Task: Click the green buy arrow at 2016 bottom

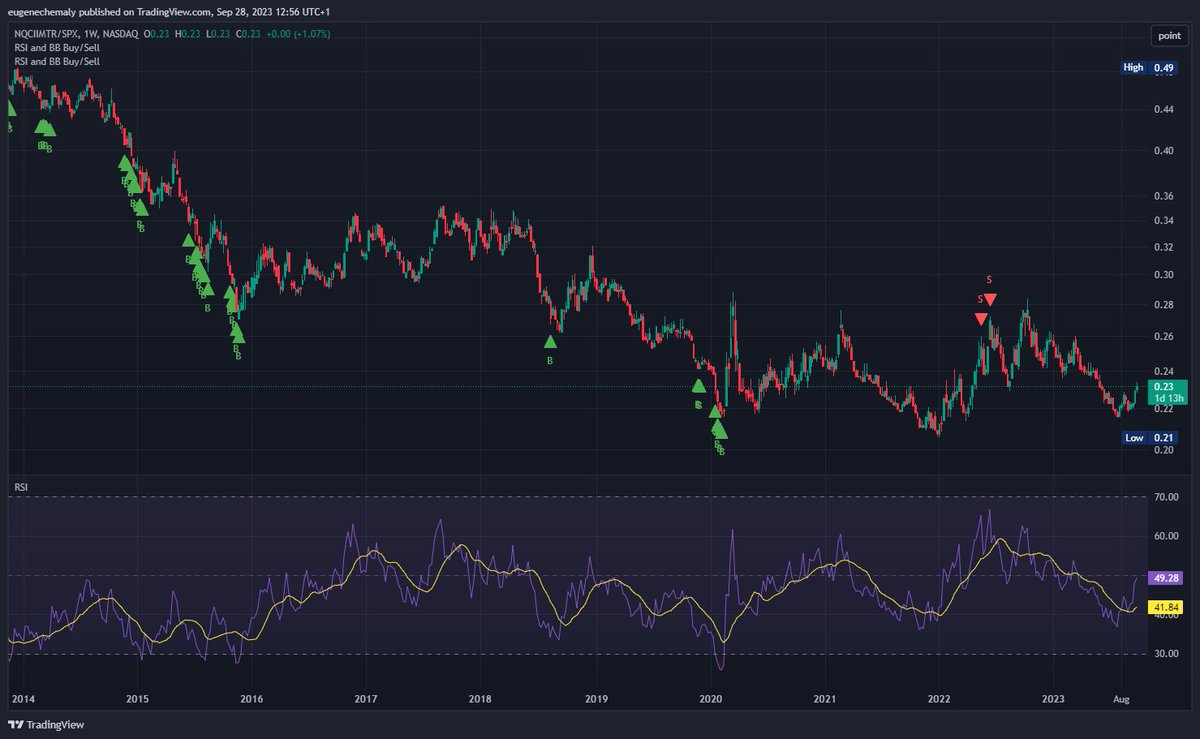Action: coord(236,340)
